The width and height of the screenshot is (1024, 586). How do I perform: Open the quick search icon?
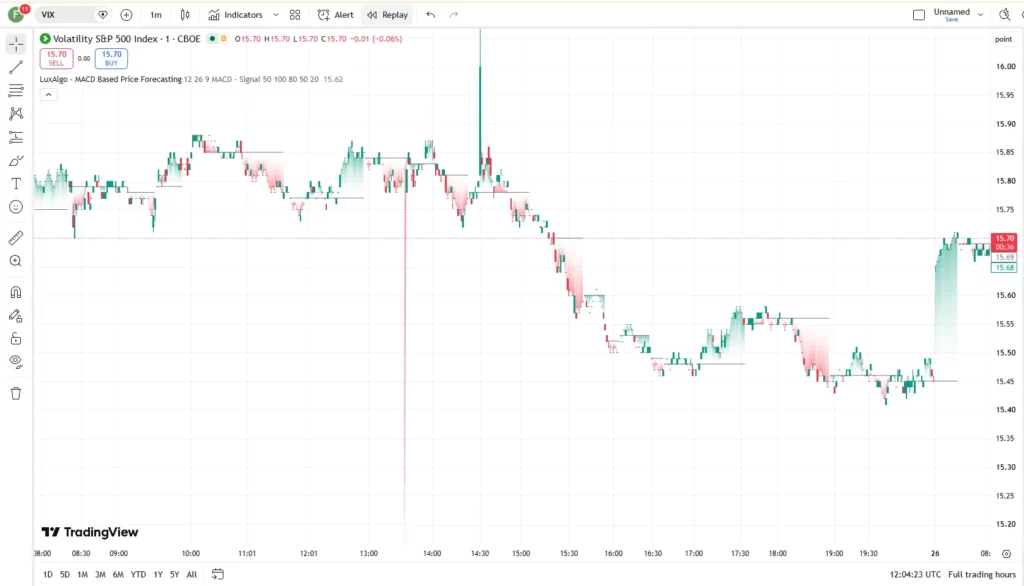tap(1004, 14)
